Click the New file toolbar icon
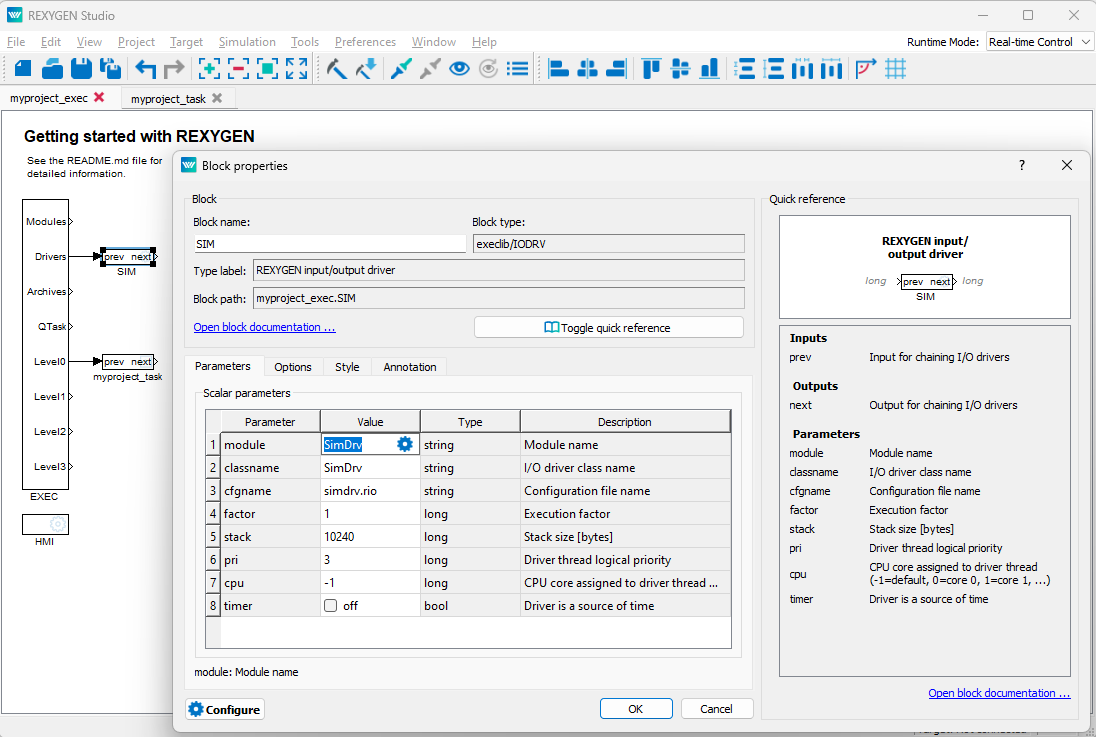Viewport: 1096px width, 737px height. pos(23,69)
